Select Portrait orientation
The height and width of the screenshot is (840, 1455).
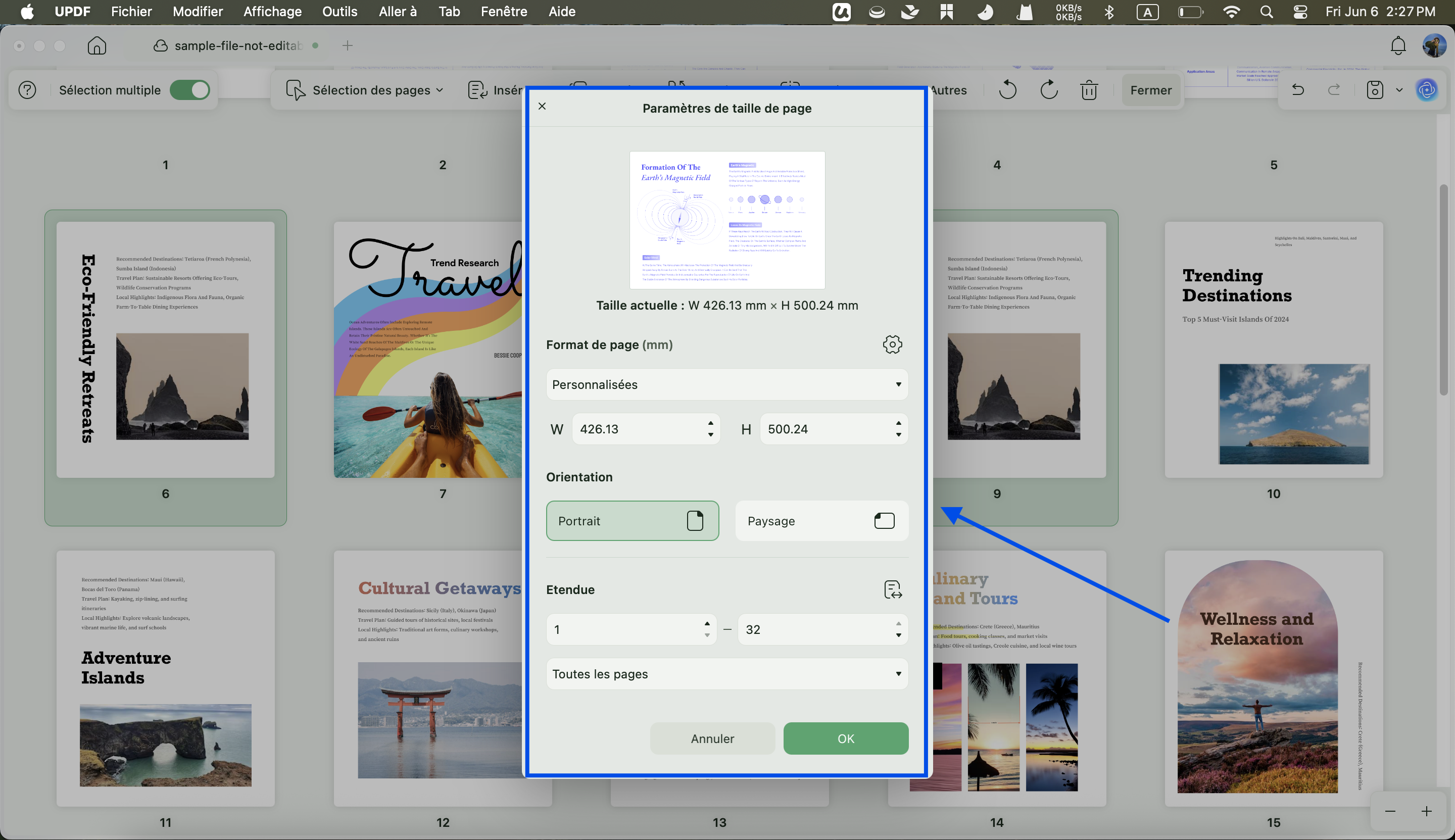633,521
